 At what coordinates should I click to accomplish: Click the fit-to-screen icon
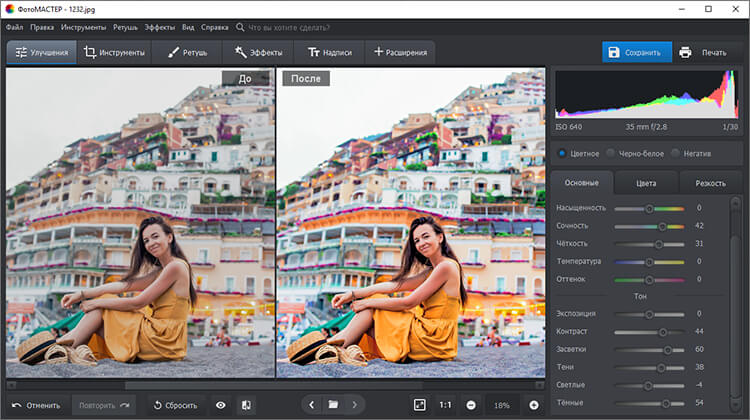tap(419, 405)
